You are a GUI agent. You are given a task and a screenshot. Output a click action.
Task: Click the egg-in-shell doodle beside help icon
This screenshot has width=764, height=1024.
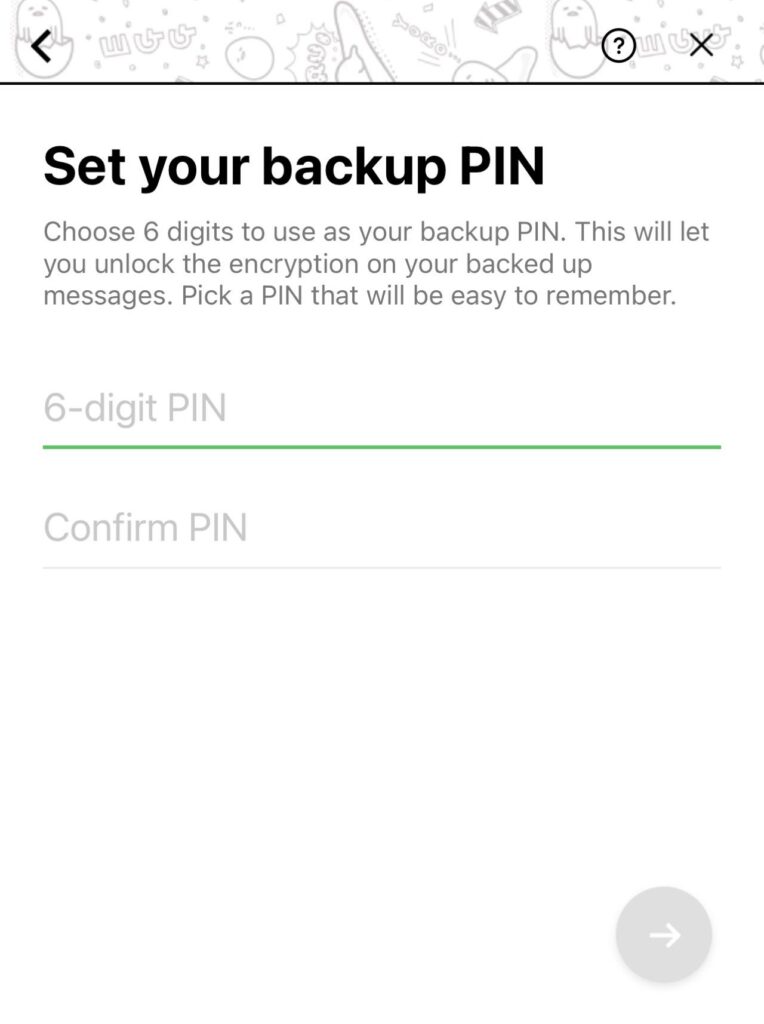click(575, 40)
